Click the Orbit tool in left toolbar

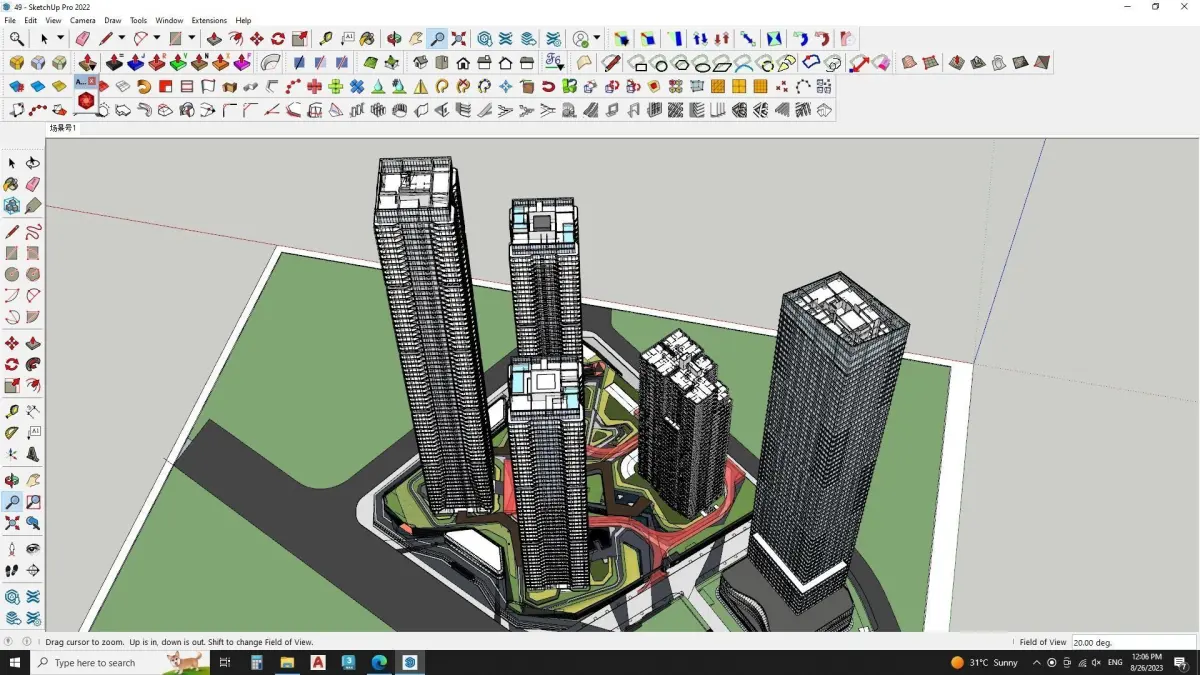[x=12, y=481]
